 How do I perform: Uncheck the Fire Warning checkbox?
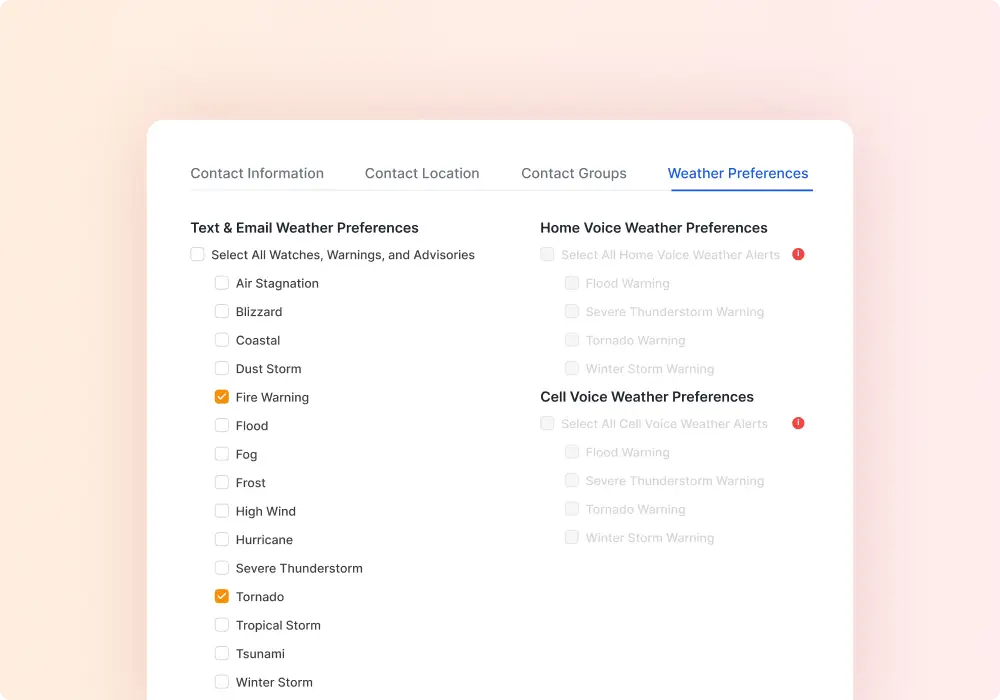pyautogui.click(x=222, y=397)
